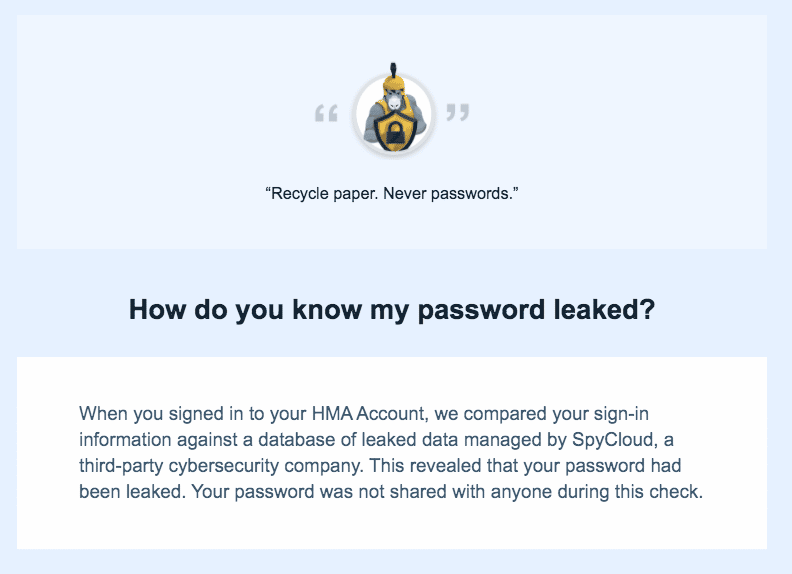Click the words "How do you" in heading
The width and height of the screenshot is (792, 574).
(206, 309)
